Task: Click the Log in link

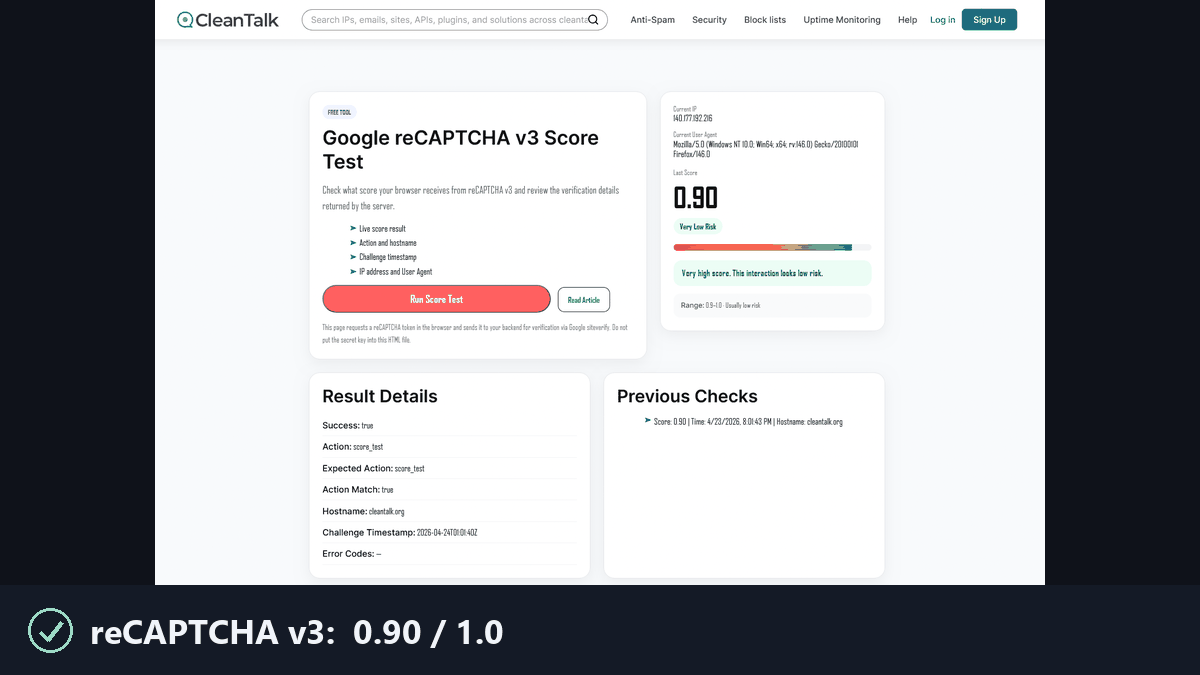Action: (942, 20)
